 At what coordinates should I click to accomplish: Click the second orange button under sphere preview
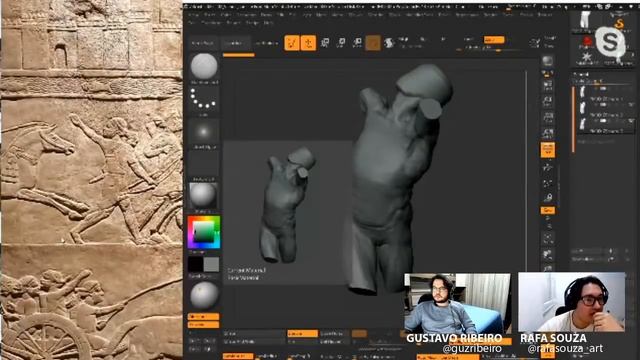click(x=204, y=325)
